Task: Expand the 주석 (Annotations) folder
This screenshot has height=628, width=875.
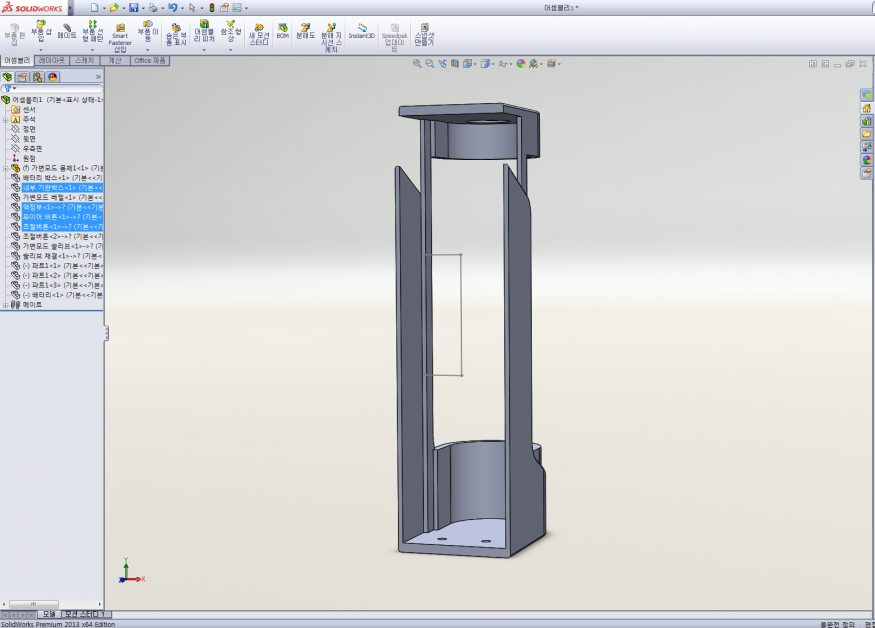Action: [x=6, y=119]
